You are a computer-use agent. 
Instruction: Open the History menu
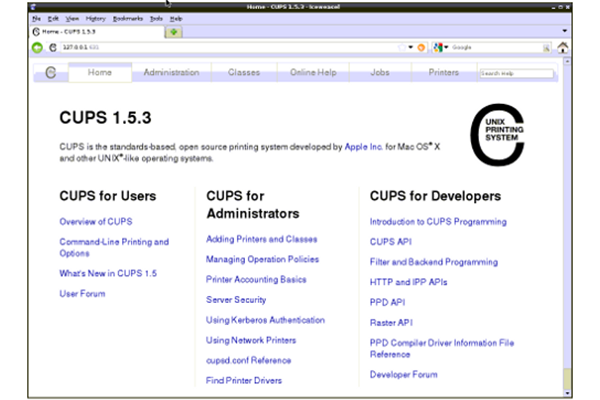[x=96, y=18]
